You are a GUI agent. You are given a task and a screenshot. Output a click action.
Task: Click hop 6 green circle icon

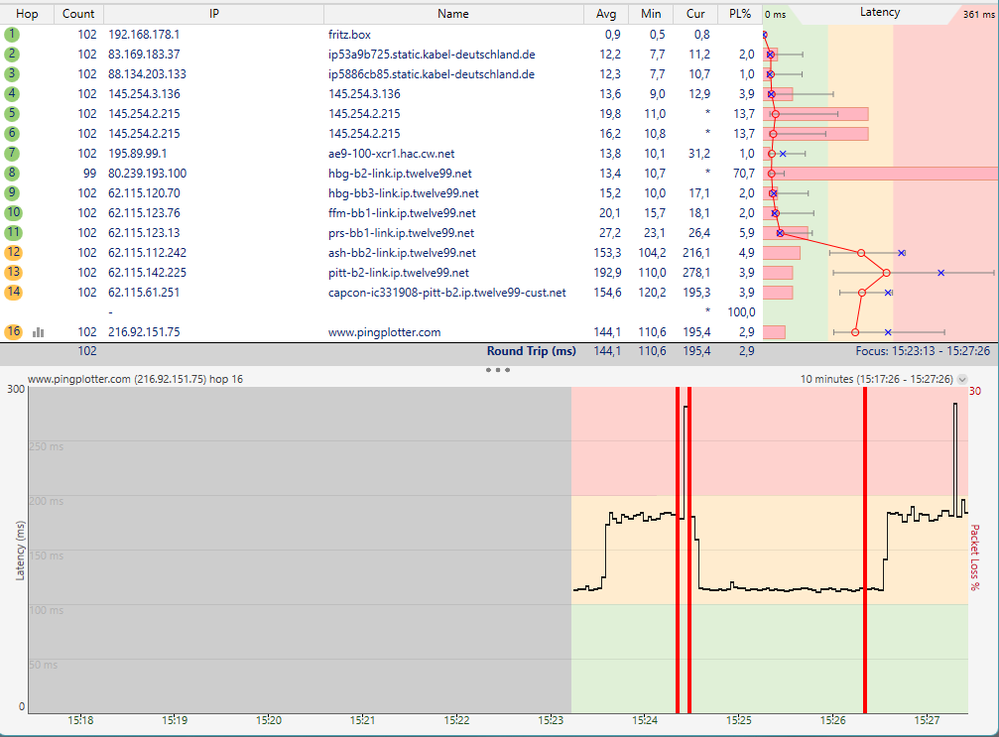pyautogui.click(x=11, y=133)
